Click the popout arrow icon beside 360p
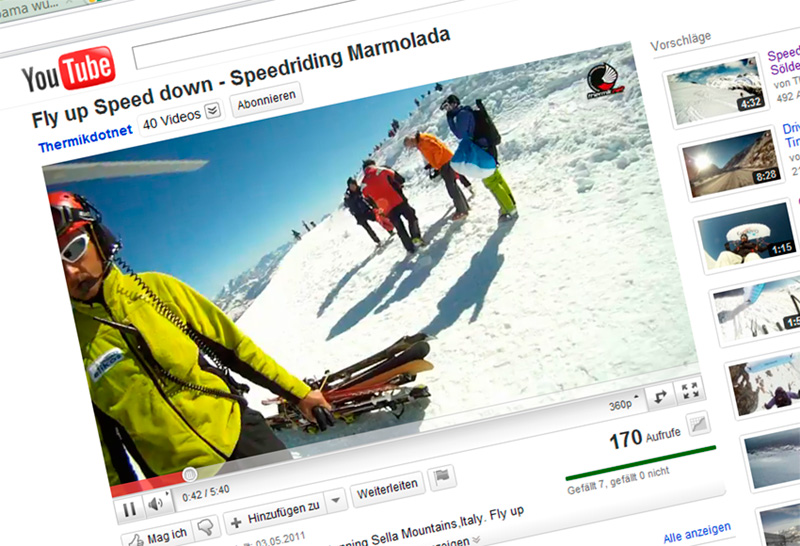 tap(660, 397)
